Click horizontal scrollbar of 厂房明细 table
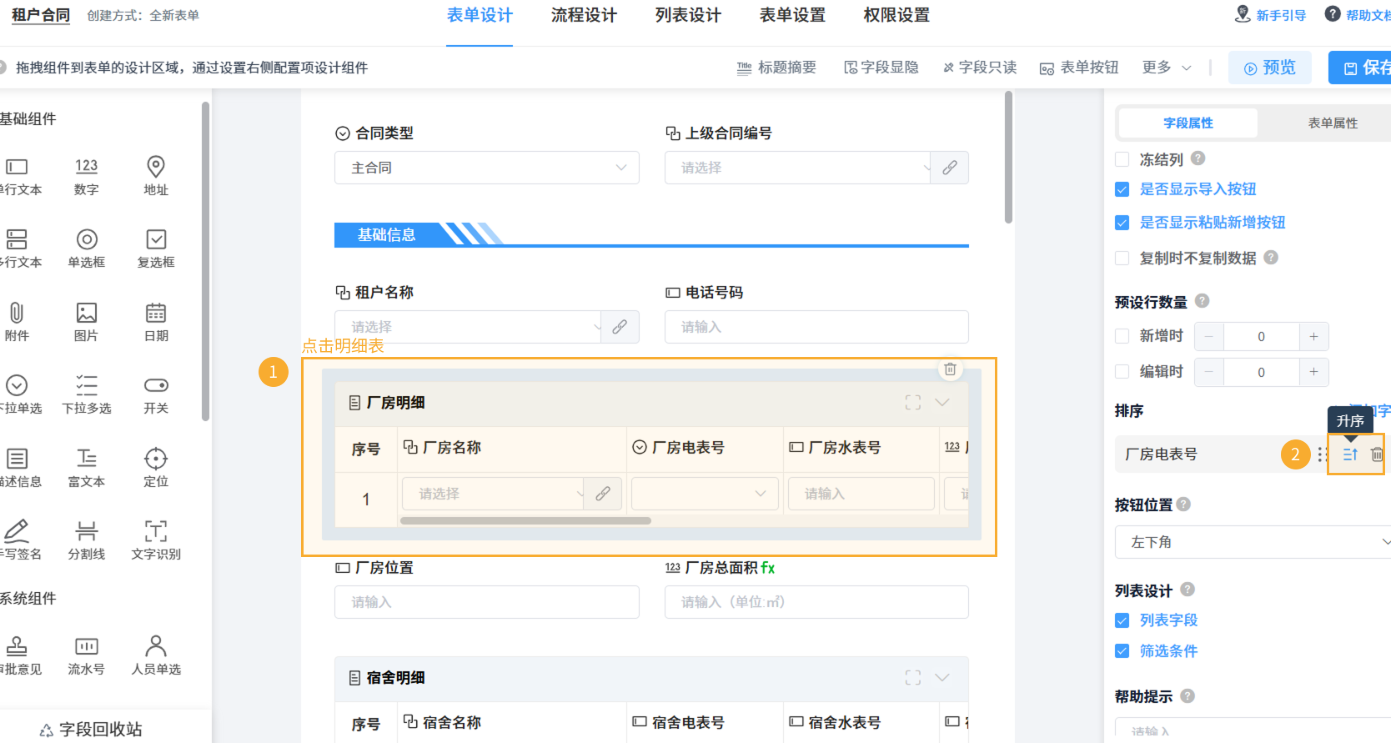 [525, 520]
